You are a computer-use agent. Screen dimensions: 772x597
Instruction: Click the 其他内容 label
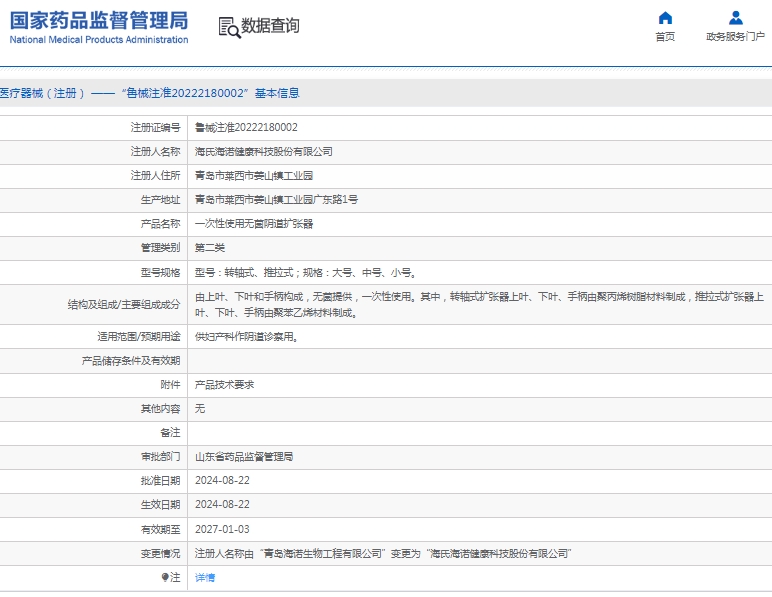click(161, 408)
